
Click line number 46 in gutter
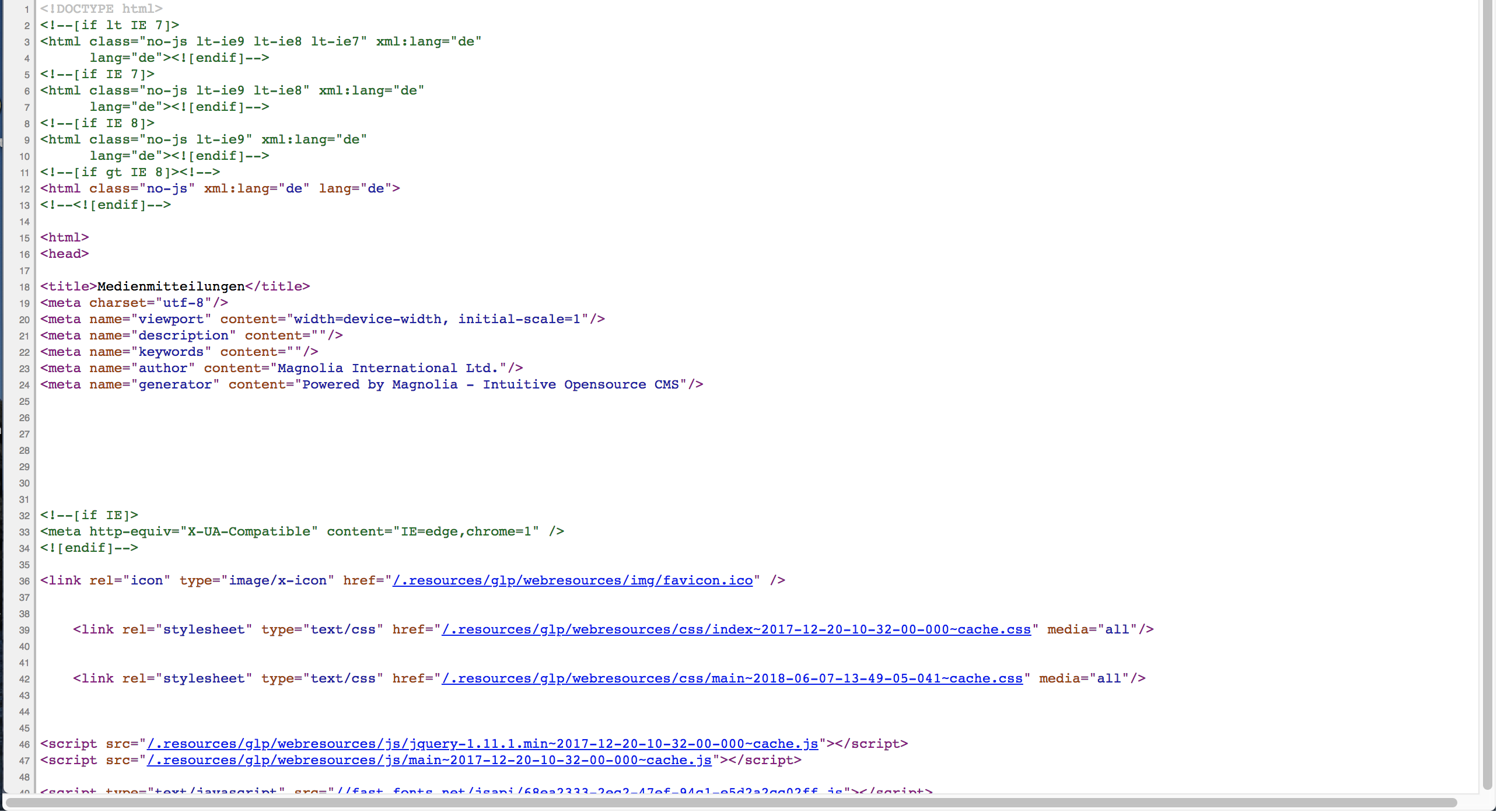(24, 744)
